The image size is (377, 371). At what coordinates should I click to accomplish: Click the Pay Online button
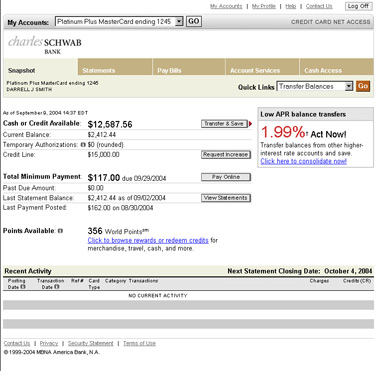click(226, 177)
